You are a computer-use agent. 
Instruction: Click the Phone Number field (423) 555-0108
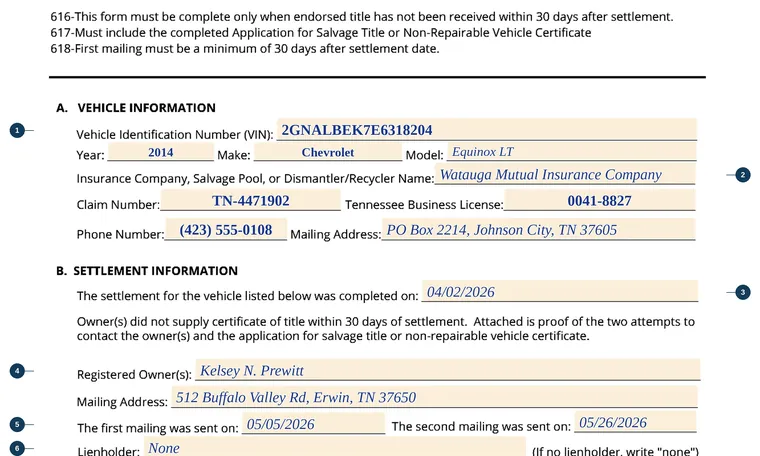coord(226,230)
